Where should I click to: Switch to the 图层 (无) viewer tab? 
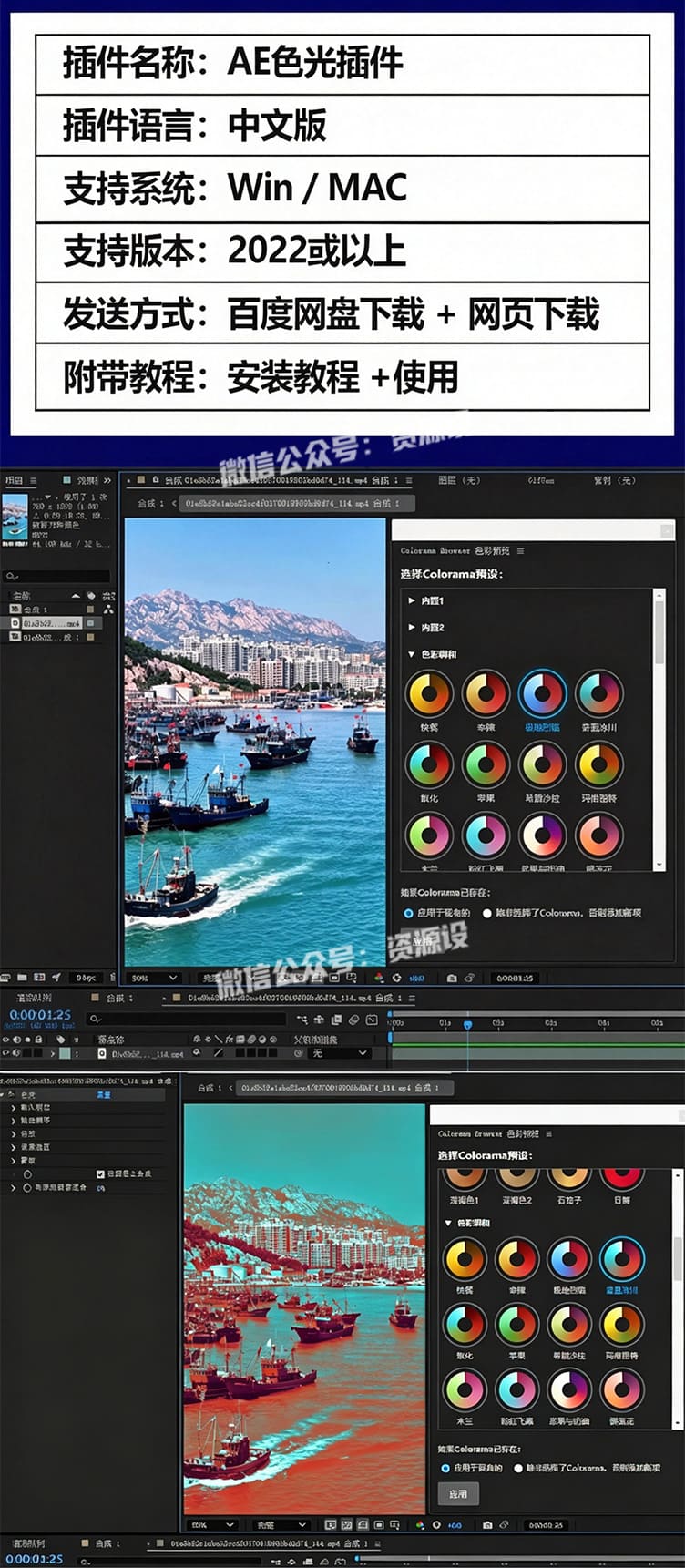click(x=458, y=480)
